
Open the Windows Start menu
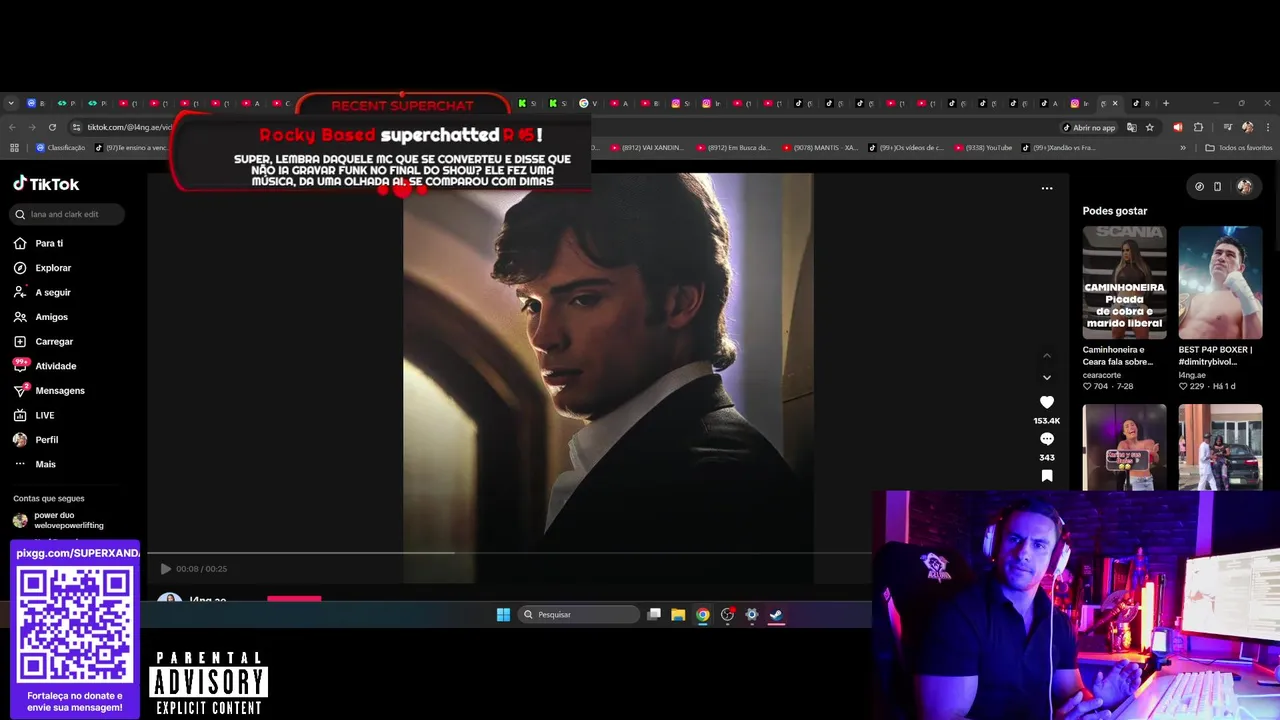(x=503, y=615)
